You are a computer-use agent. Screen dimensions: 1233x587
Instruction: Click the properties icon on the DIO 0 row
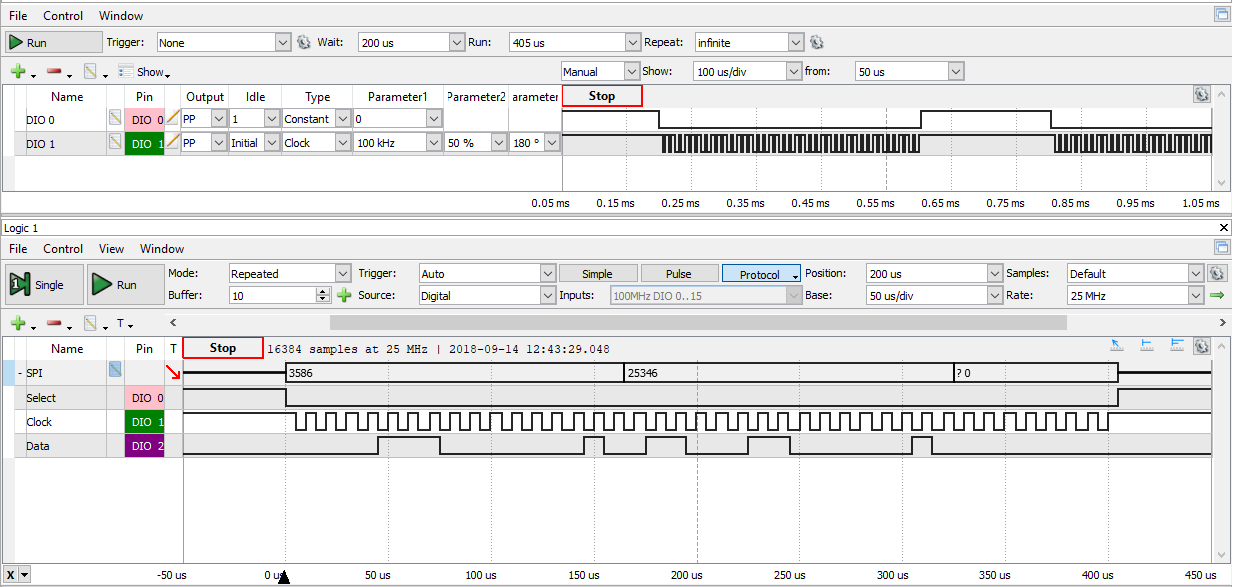[x=115, y=119]
